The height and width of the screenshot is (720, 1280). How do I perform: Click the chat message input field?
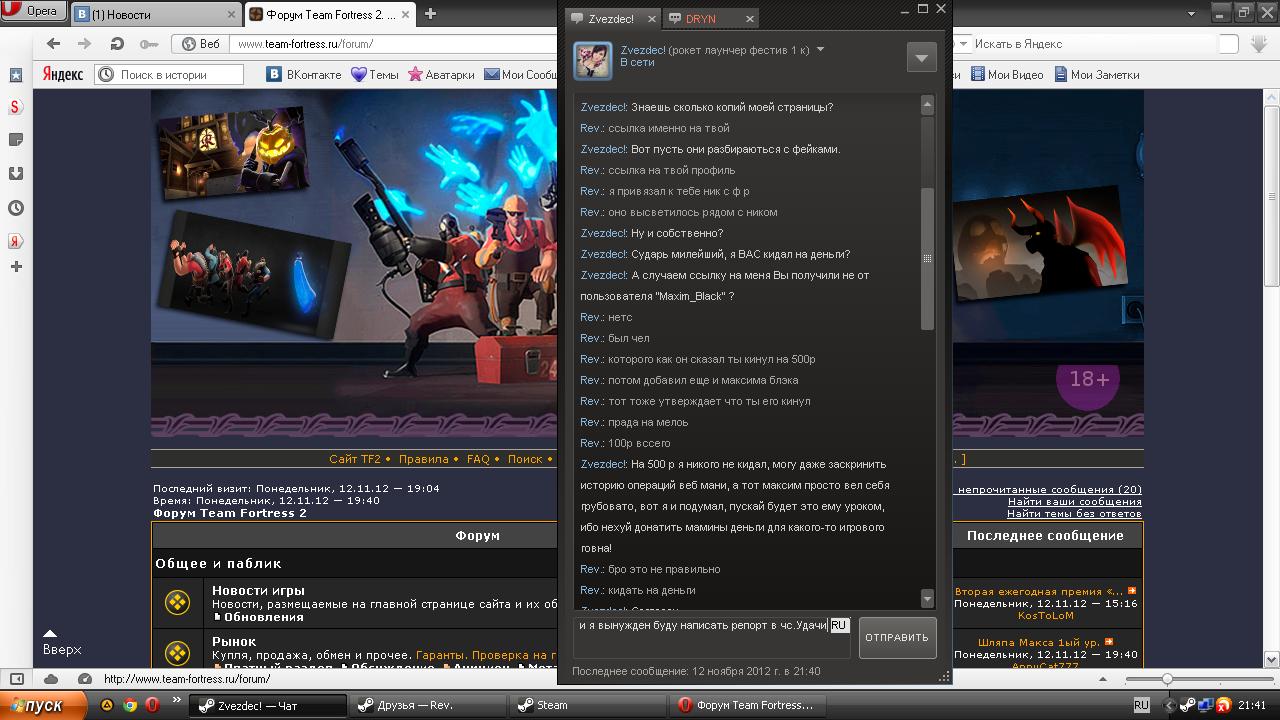click(x=712, y=638)
